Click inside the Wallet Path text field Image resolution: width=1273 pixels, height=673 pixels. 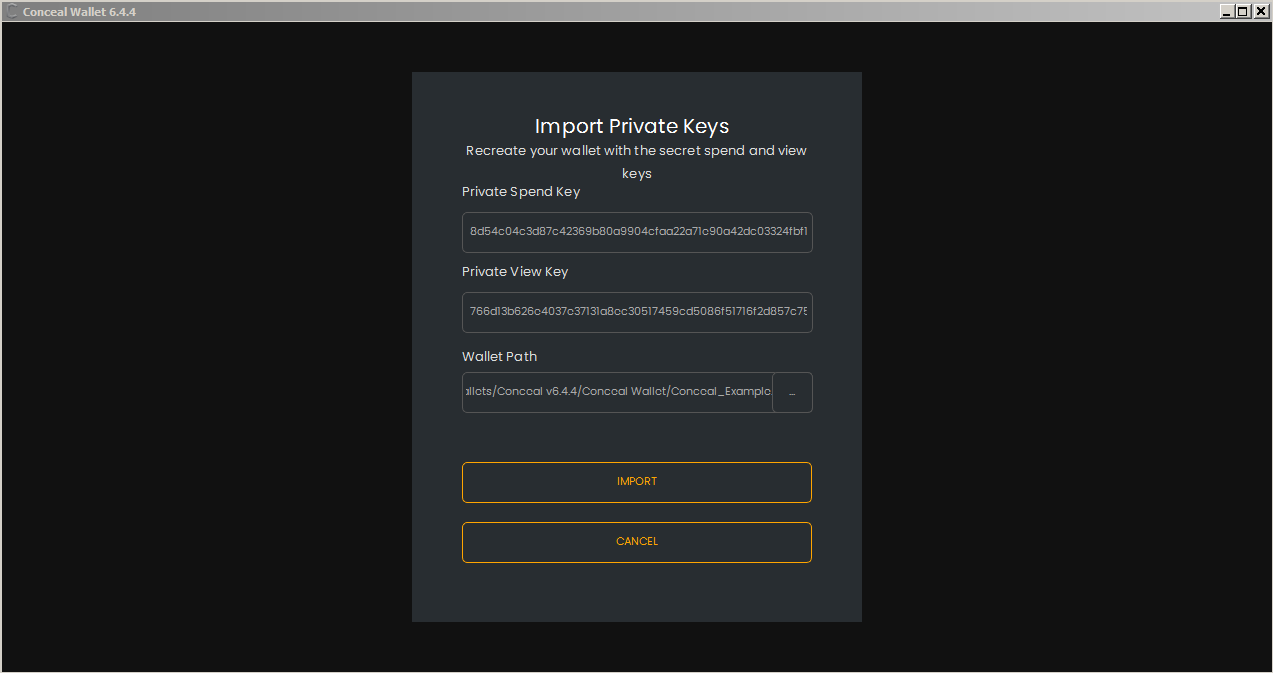tap(617, 393)
